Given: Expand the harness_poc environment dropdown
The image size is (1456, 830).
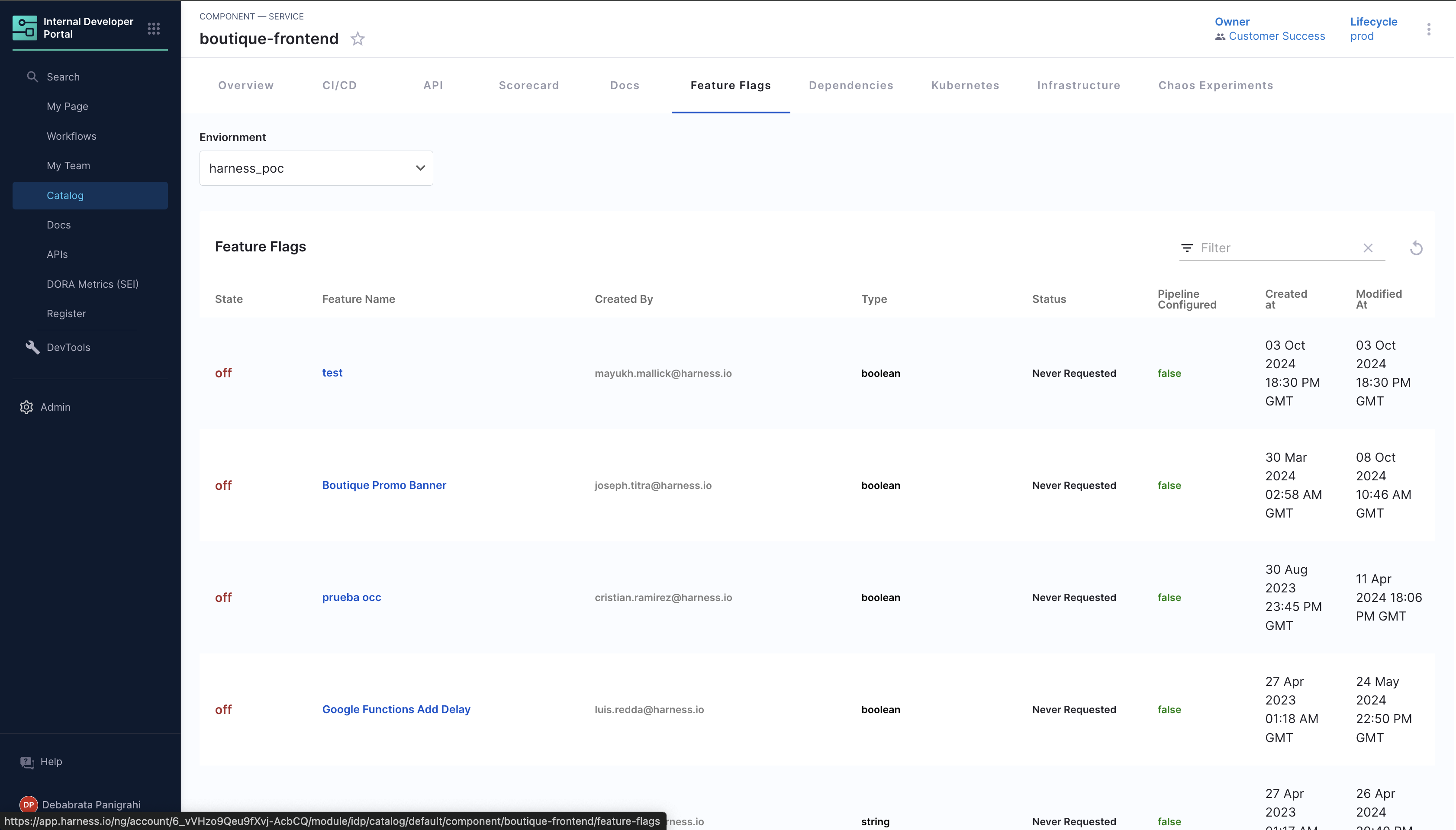Looking at the screenshot, I should [x=316, y=168].
